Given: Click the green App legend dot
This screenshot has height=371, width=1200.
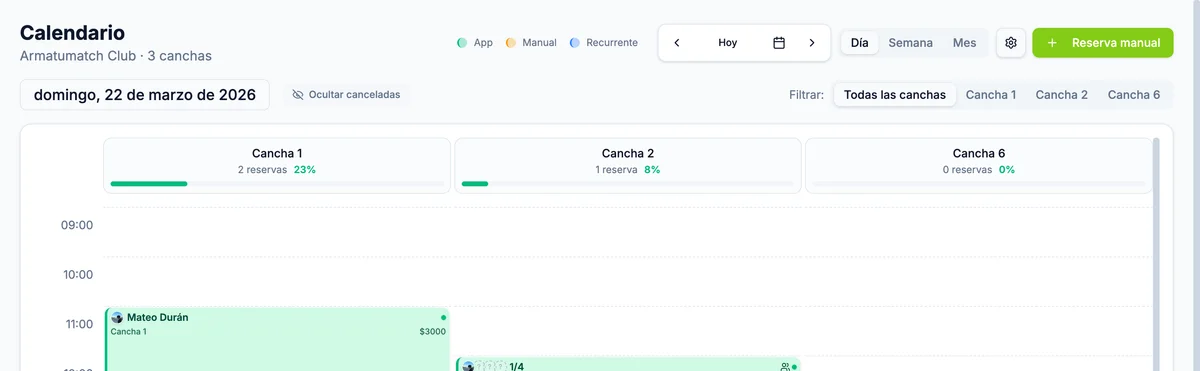Looking at the screenshot, I should click(x=462, y=43).
